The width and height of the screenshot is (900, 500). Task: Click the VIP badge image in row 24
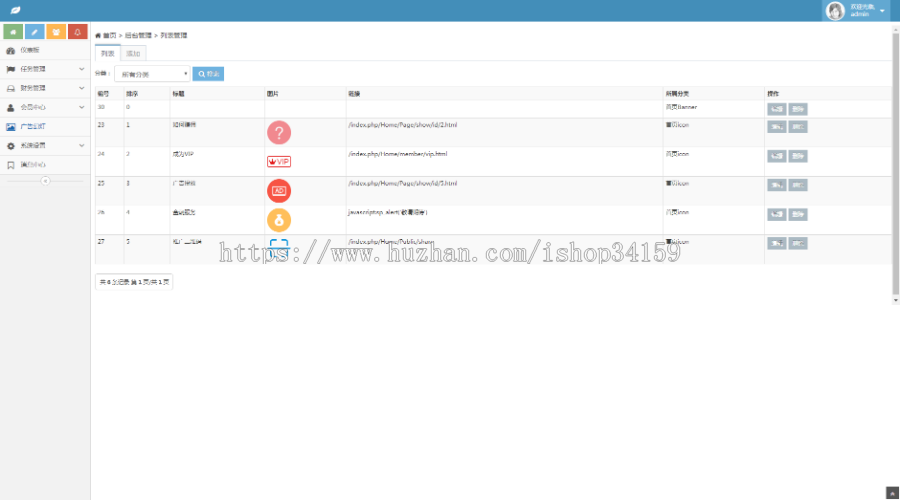click(x=279, y=162)
